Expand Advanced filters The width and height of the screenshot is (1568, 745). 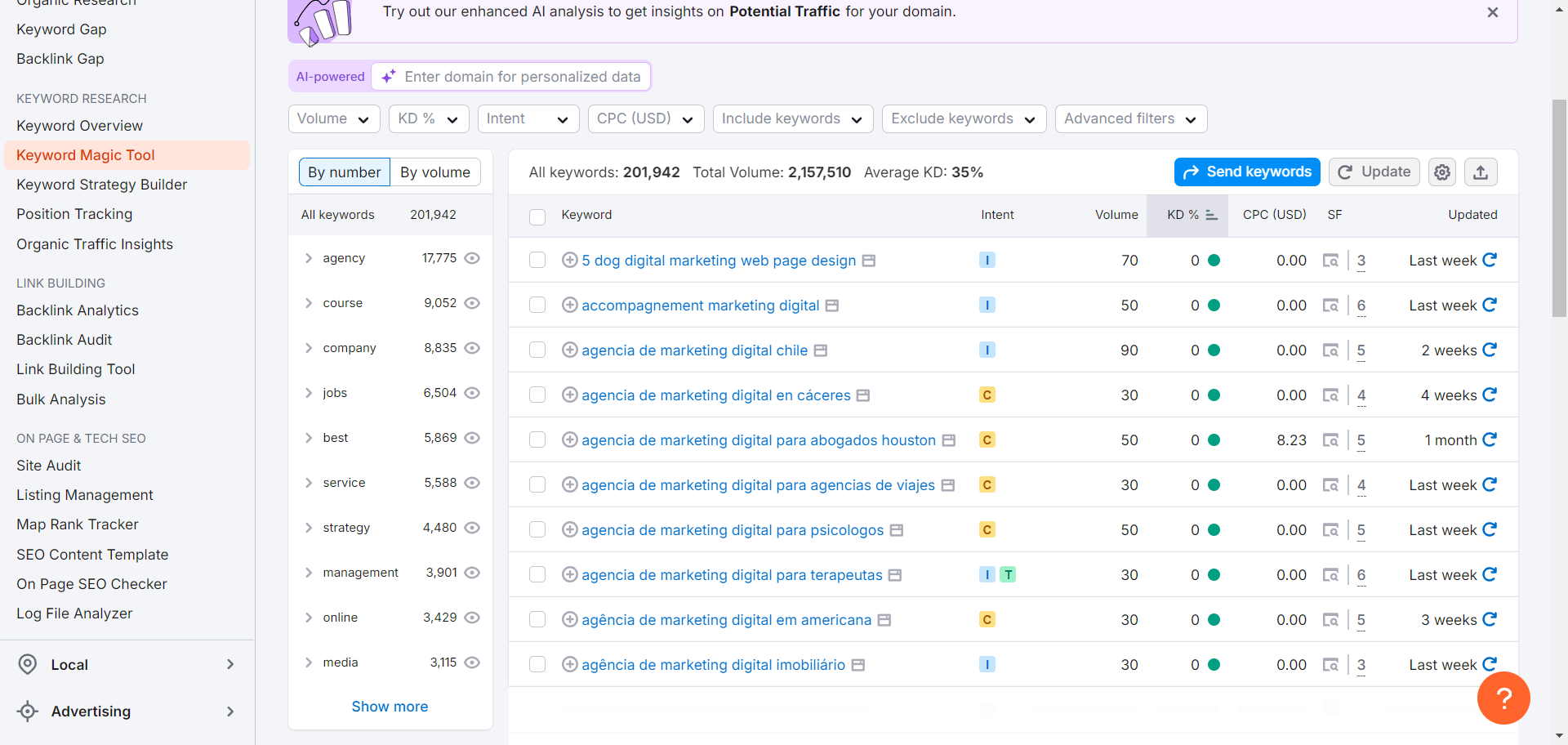pos(1131,118)
